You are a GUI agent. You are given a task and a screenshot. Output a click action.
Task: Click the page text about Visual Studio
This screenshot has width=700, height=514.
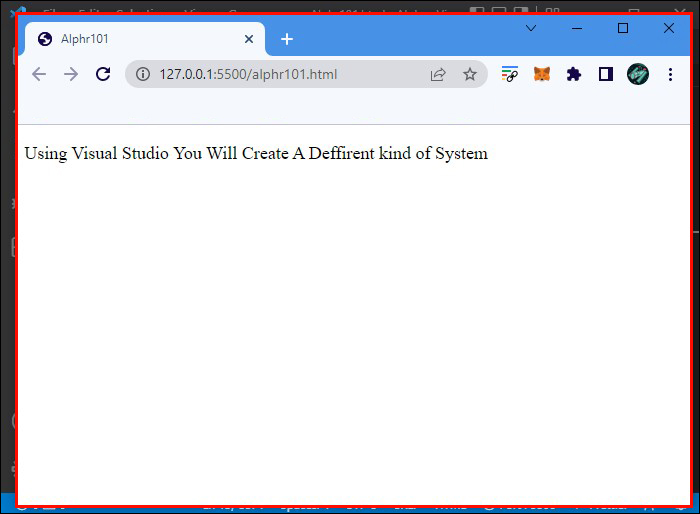coord(256,153)
